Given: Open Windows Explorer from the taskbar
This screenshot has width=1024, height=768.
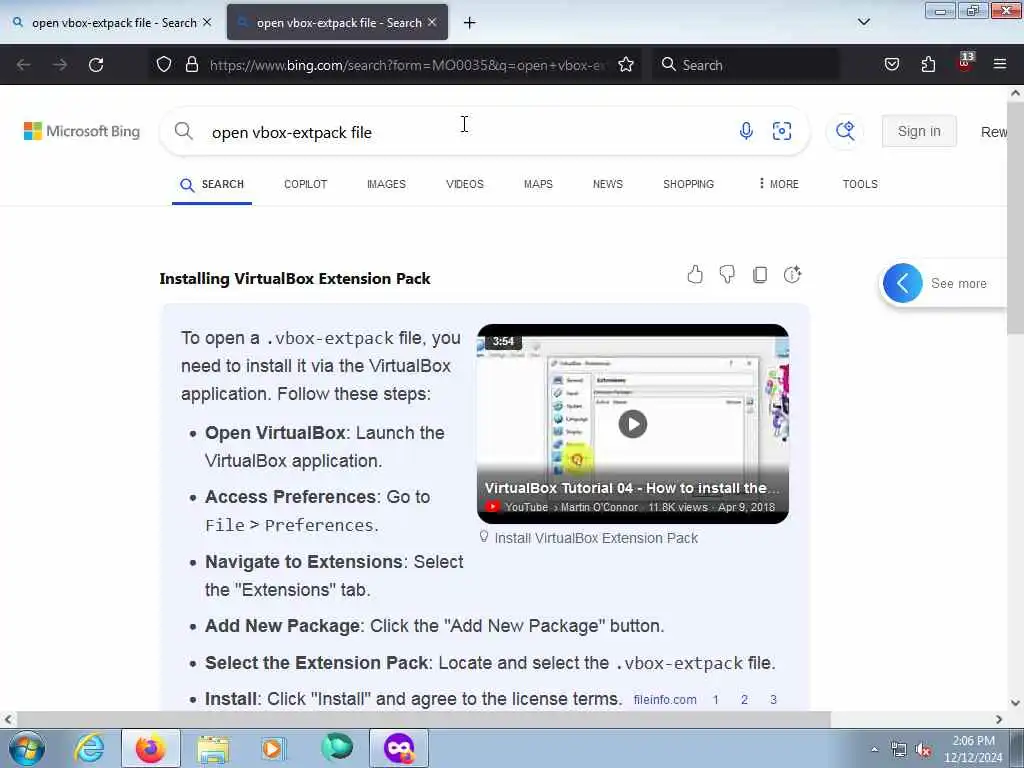Looking at the screenshot, I should point(213,748).
